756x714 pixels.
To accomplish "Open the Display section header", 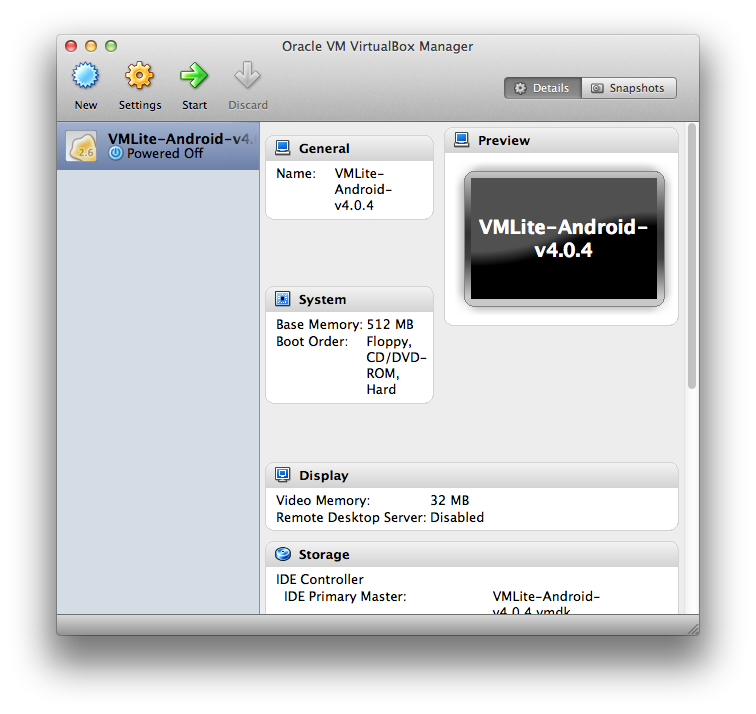I will click(472, 475).
